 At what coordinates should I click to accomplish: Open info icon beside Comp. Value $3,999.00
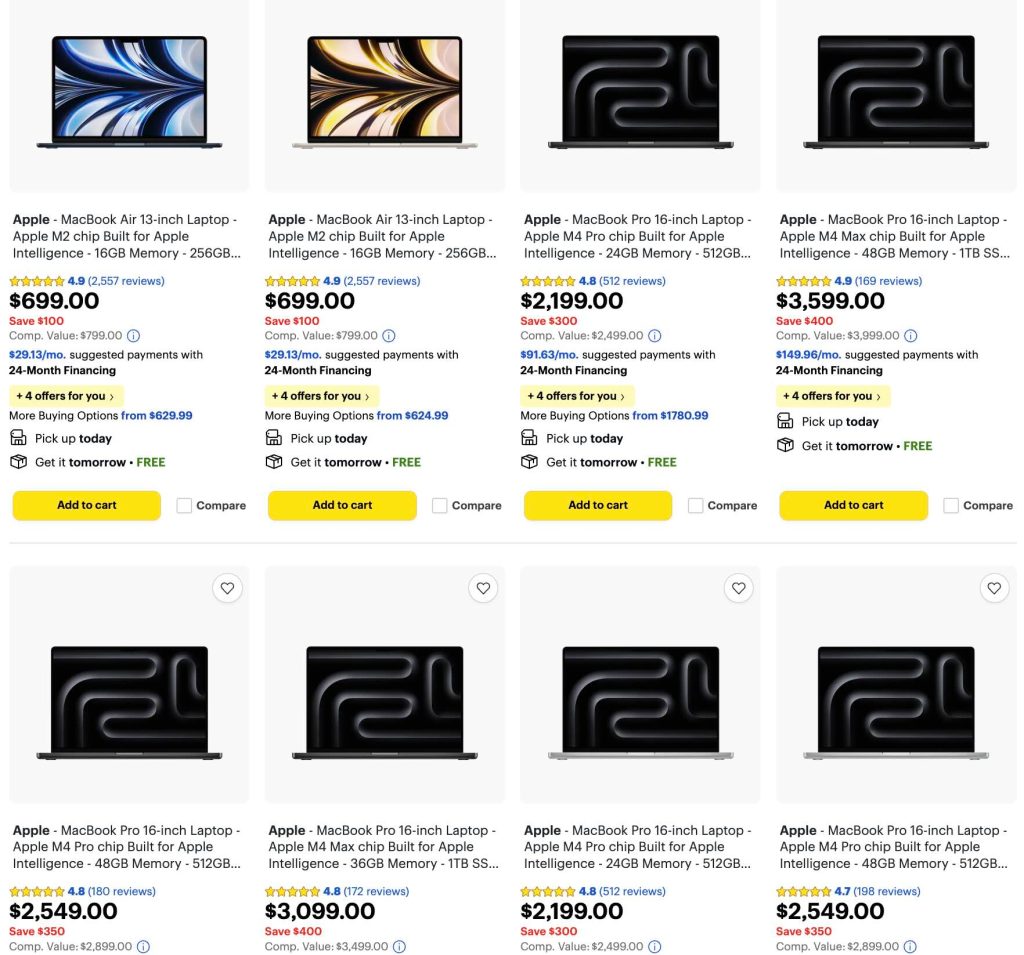tap(911, 336)
